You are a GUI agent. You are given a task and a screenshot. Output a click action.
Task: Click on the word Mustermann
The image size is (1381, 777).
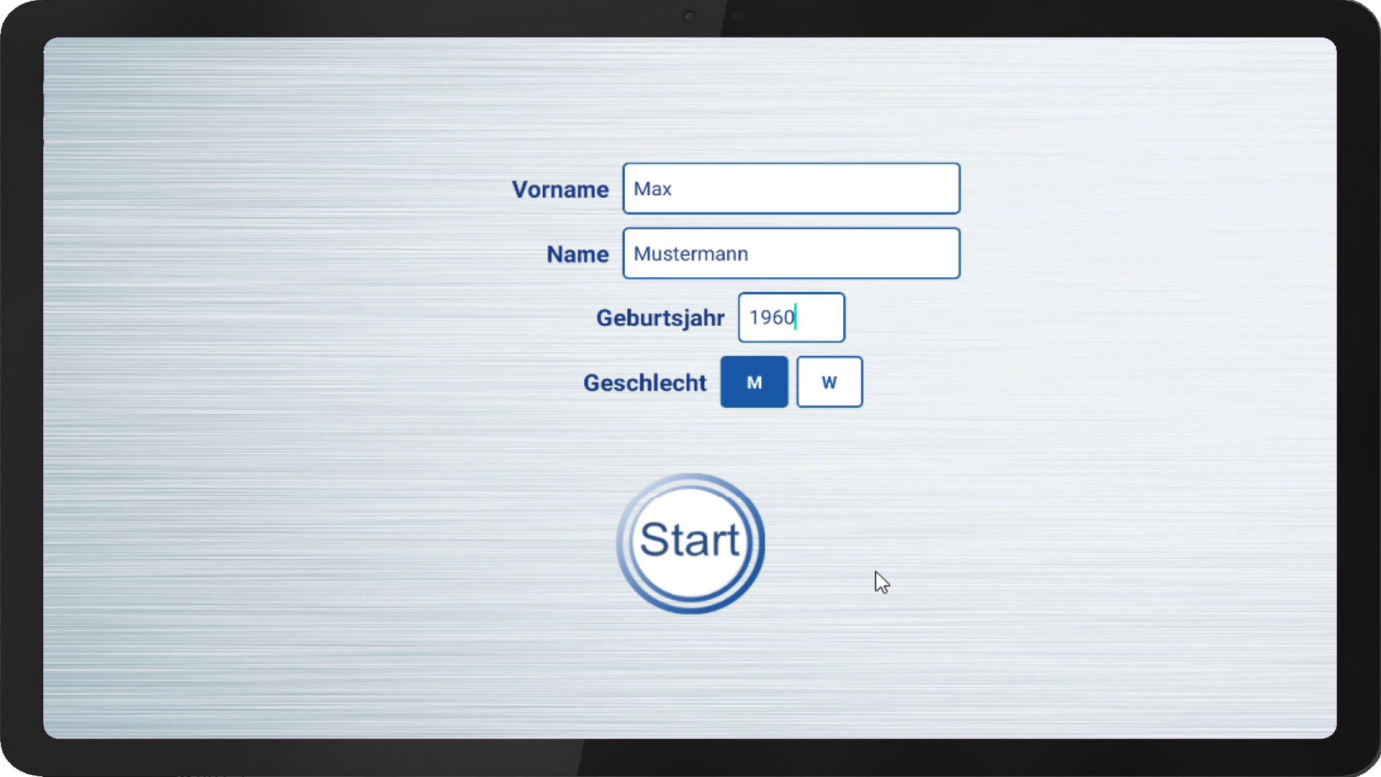(x=690, y=254)
